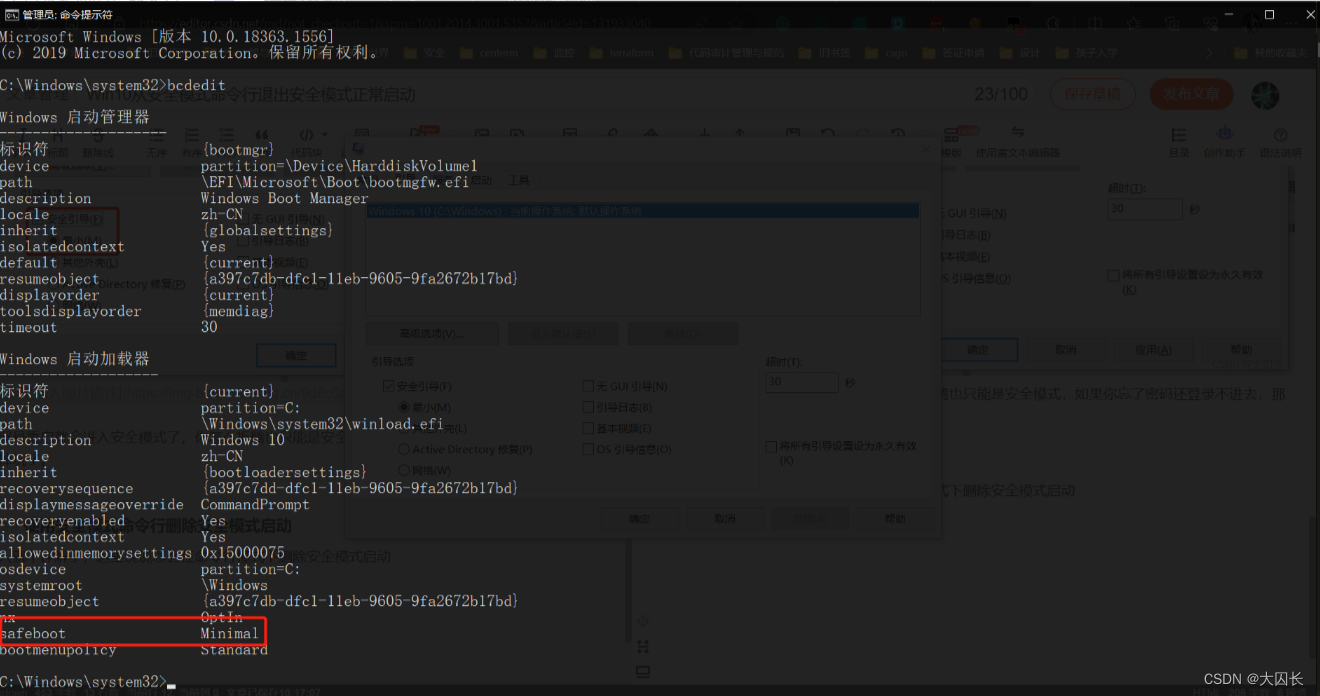Click the 0x15000075 value
1320x696 pixels.
tap(243, 553)
